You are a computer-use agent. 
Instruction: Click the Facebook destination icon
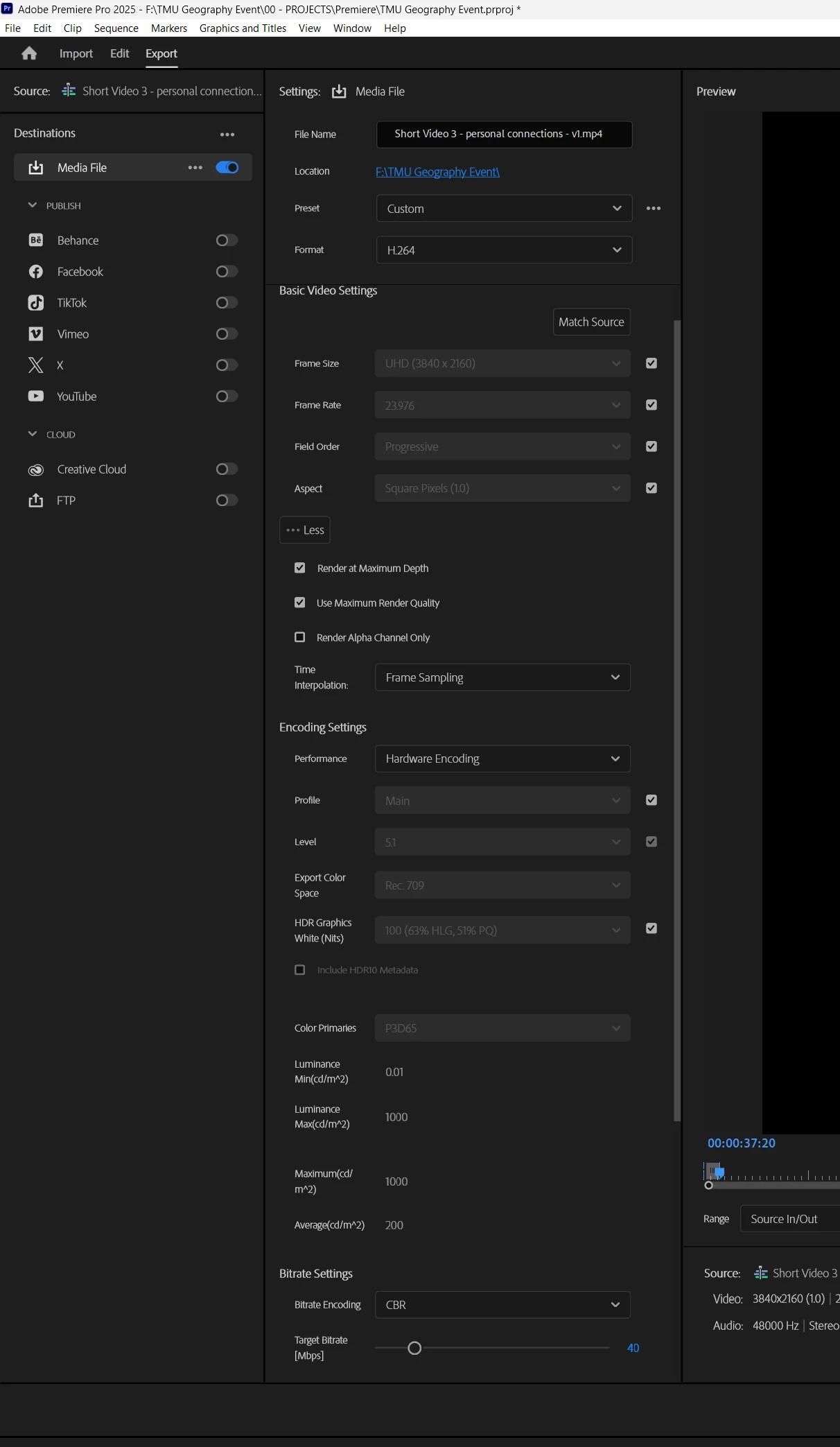36,271
